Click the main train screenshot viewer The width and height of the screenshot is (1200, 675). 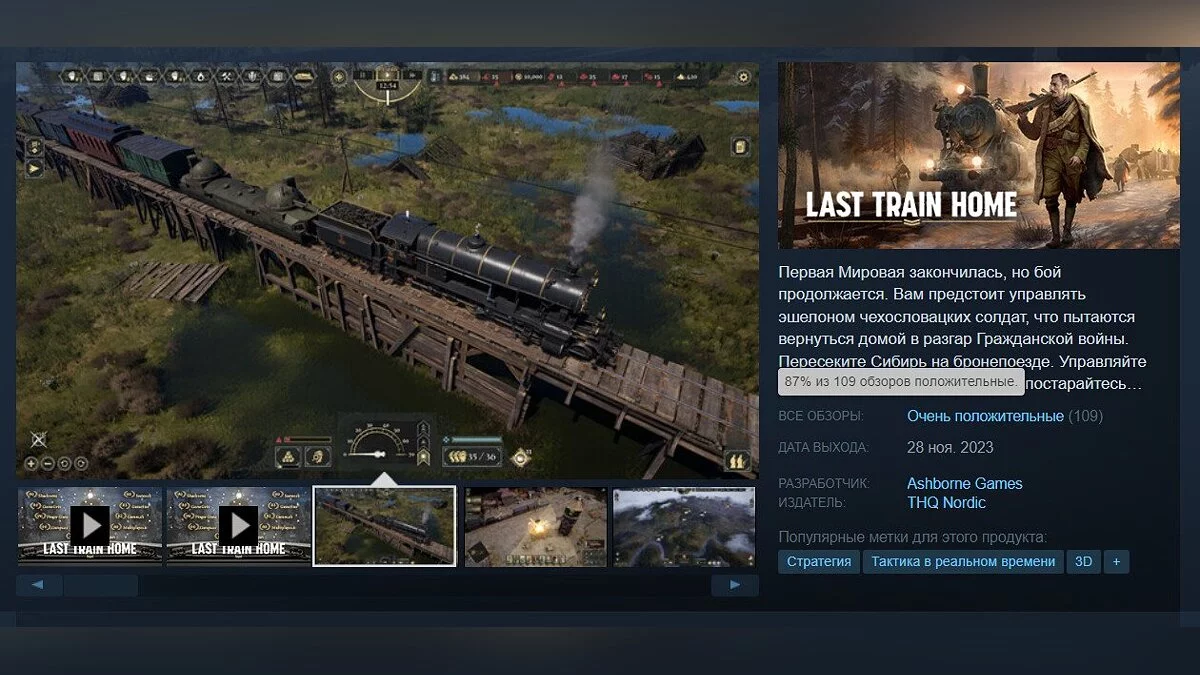tap(387, 270)
